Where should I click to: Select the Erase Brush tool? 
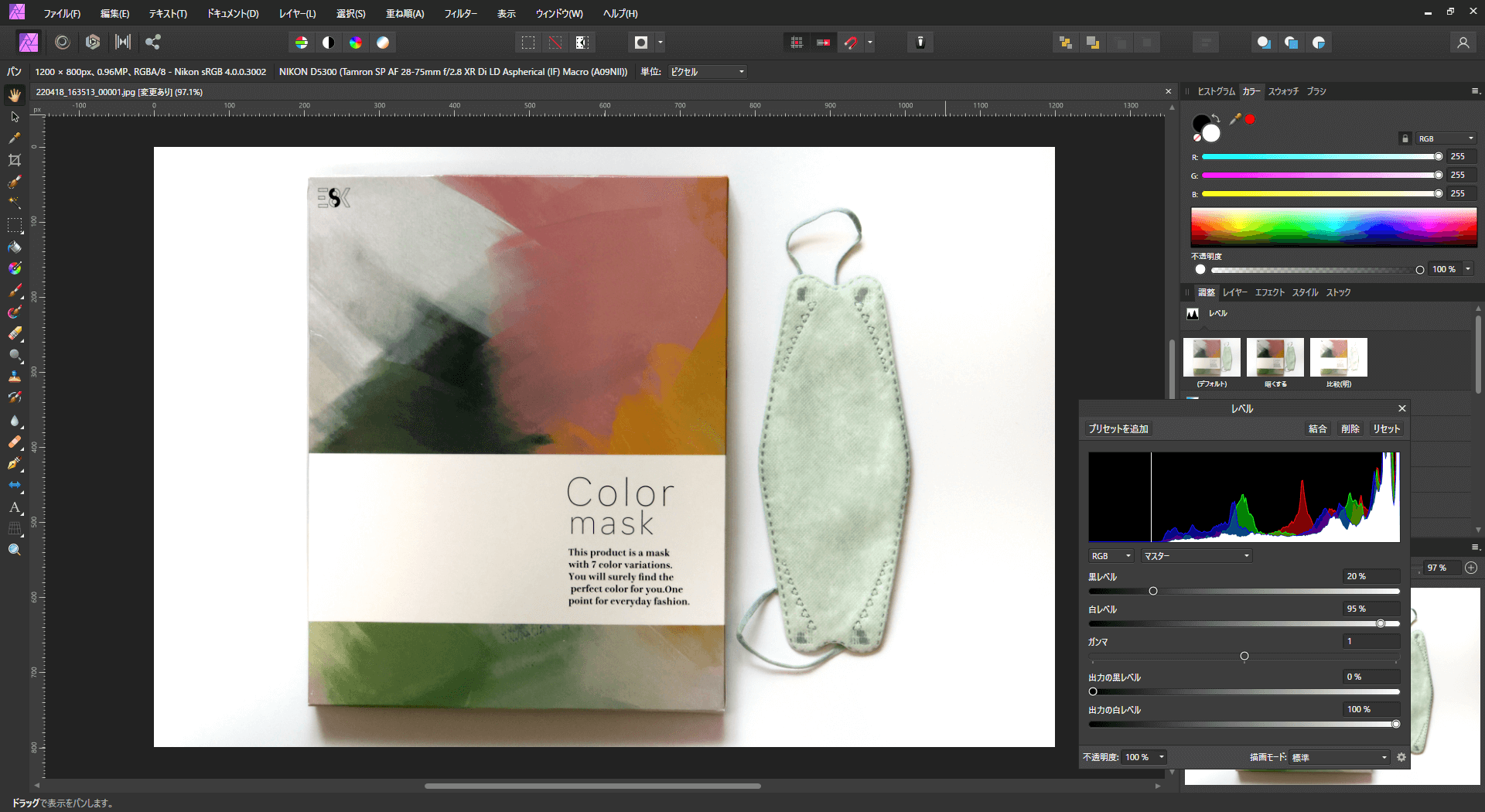(15, 334)
